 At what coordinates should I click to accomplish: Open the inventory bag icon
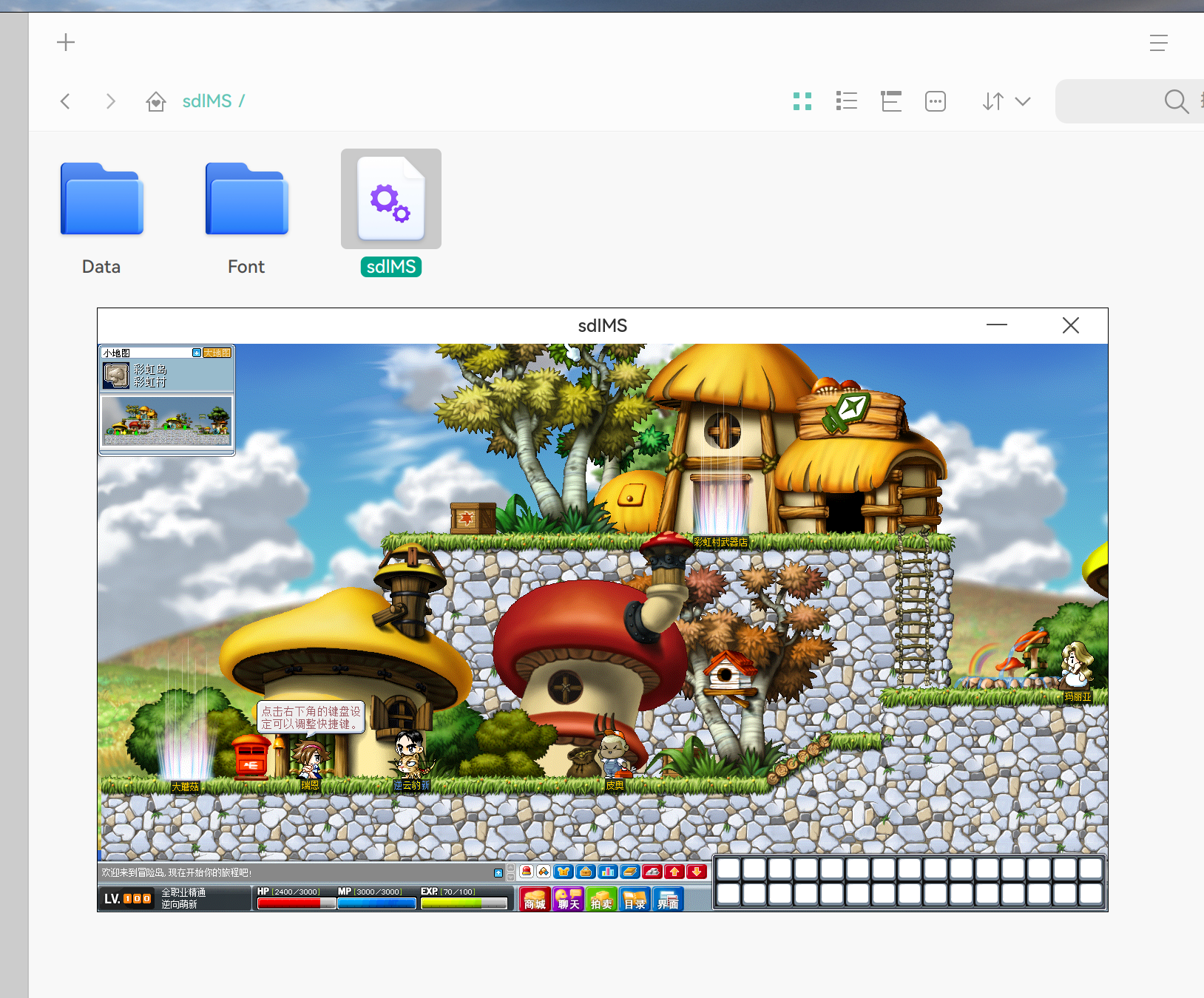tap(586, 872)
